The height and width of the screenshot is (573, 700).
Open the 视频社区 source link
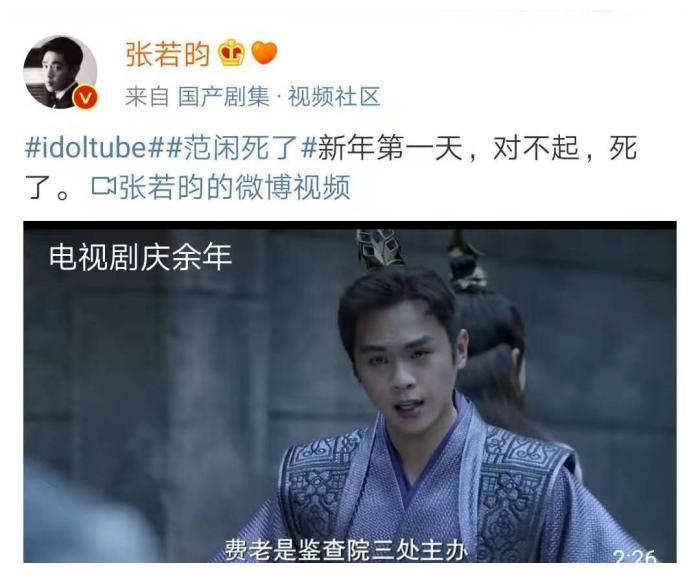334,96
